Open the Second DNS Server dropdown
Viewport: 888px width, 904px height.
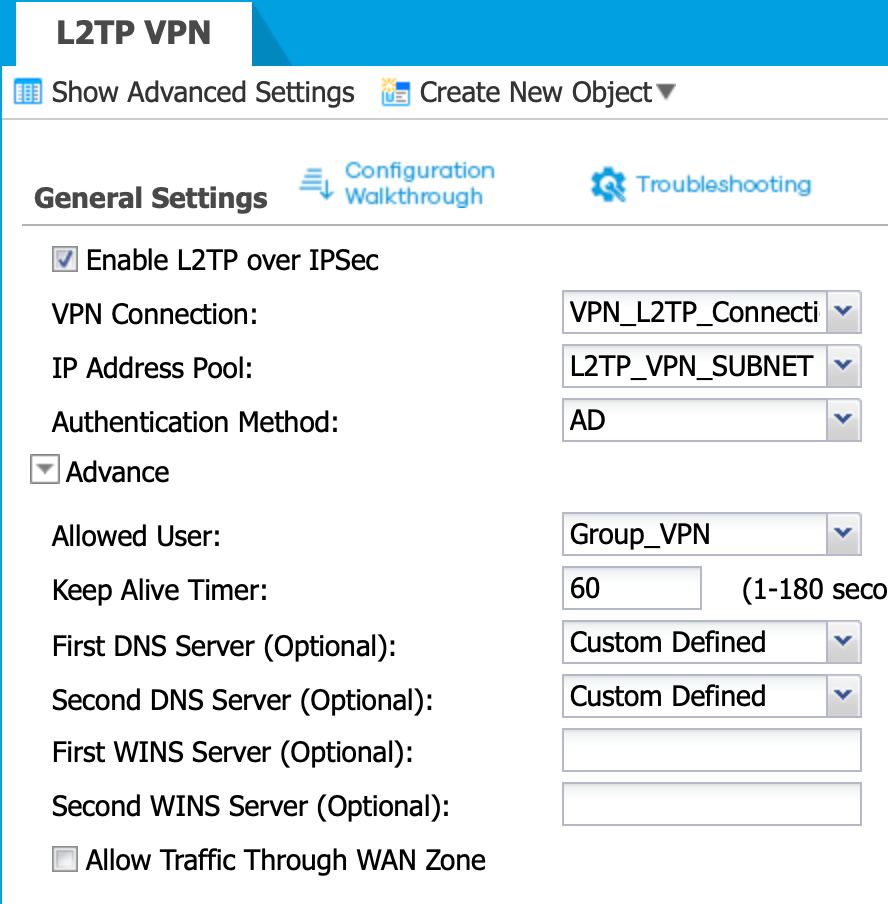(843, 696)
